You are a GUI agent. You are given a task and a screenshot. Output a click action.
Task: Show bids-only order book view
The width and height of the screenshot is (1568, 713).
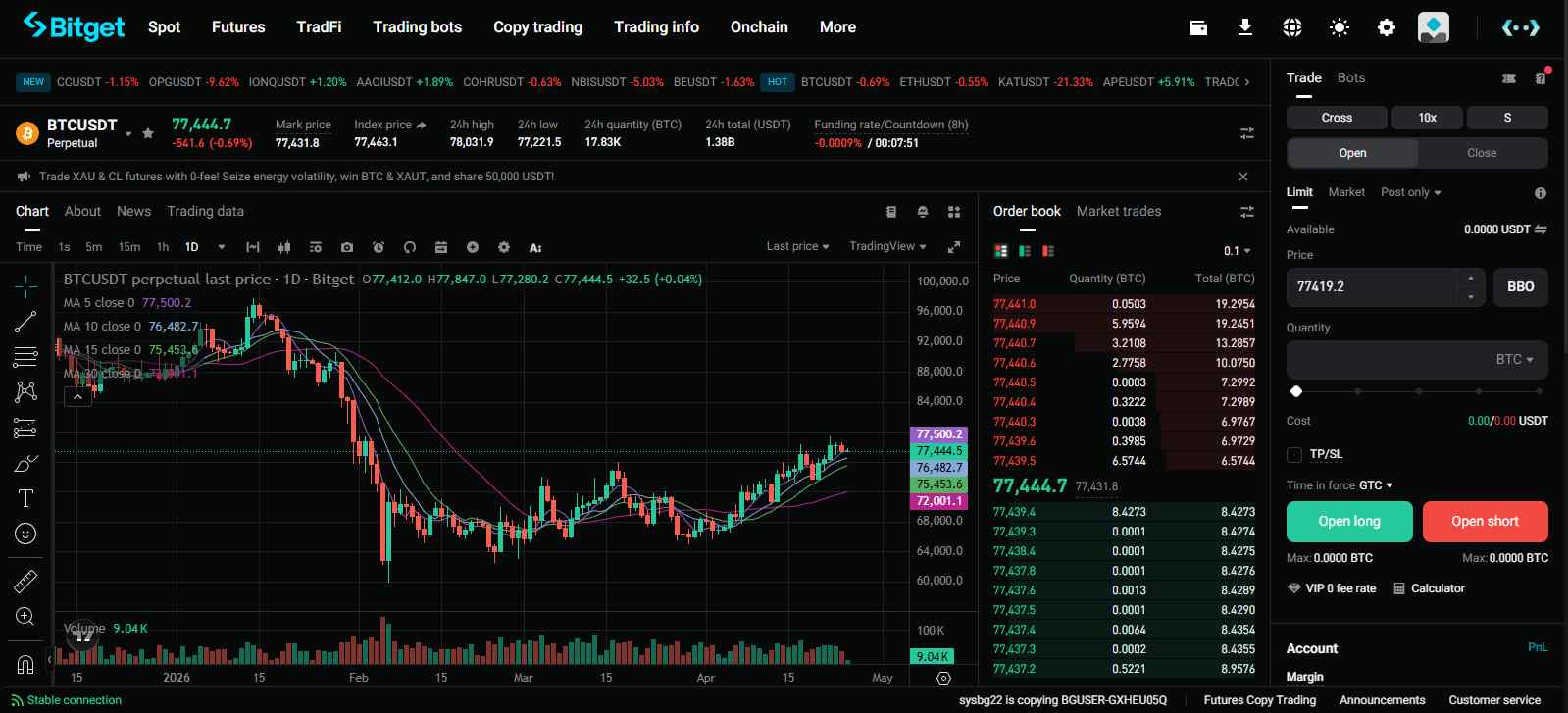[x=1025, y=251]
